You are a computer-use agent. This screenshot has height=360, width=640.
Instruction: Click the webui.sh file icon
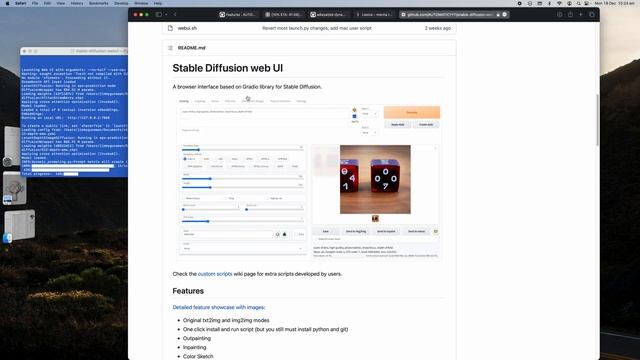[170, 28]
